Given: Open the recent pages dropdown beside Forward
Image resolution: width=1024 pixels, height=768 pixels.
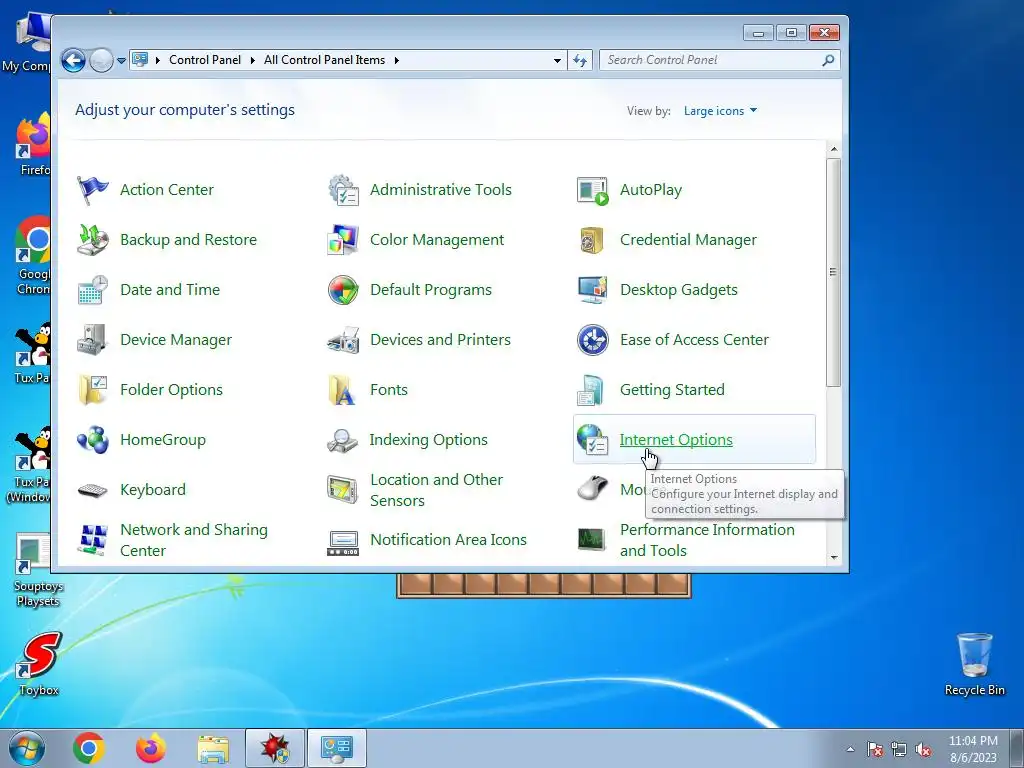Looking at the screenshot, I should click(121, 60).
